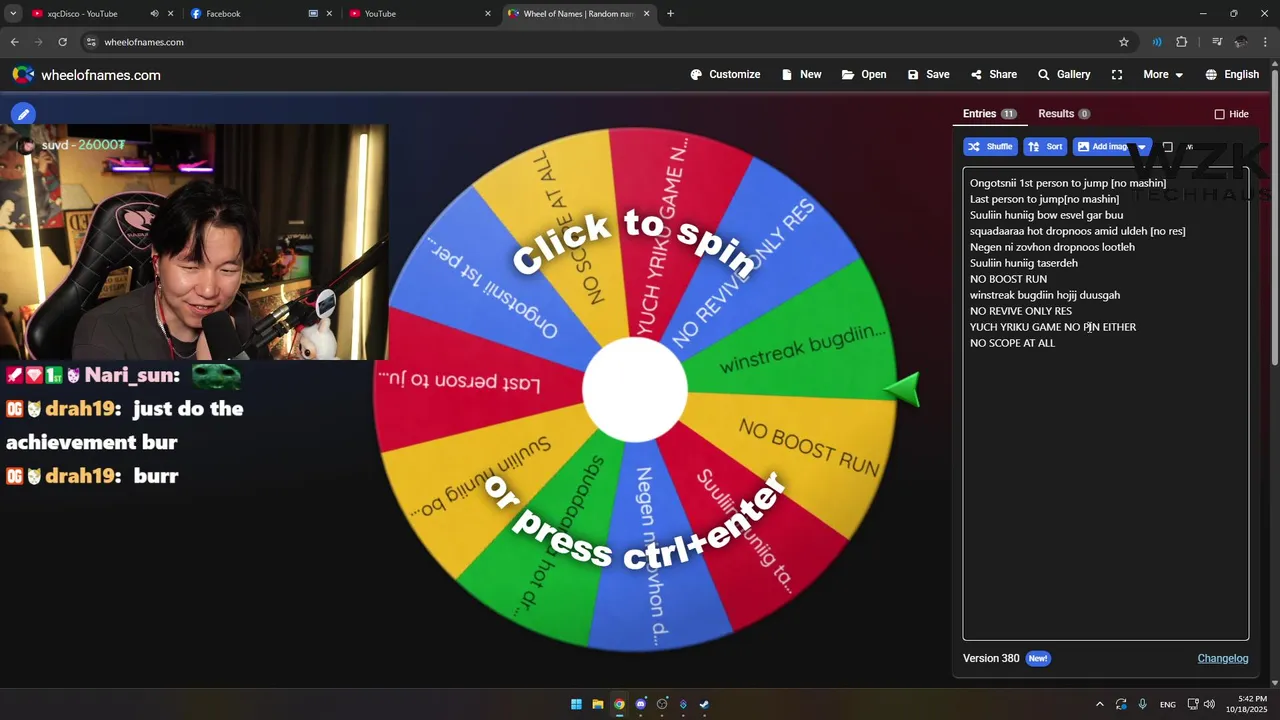This screenshot has height=720, width=1280.
Task: Click the wheelofnames.com address bar
Action: [x=600, y=42]
